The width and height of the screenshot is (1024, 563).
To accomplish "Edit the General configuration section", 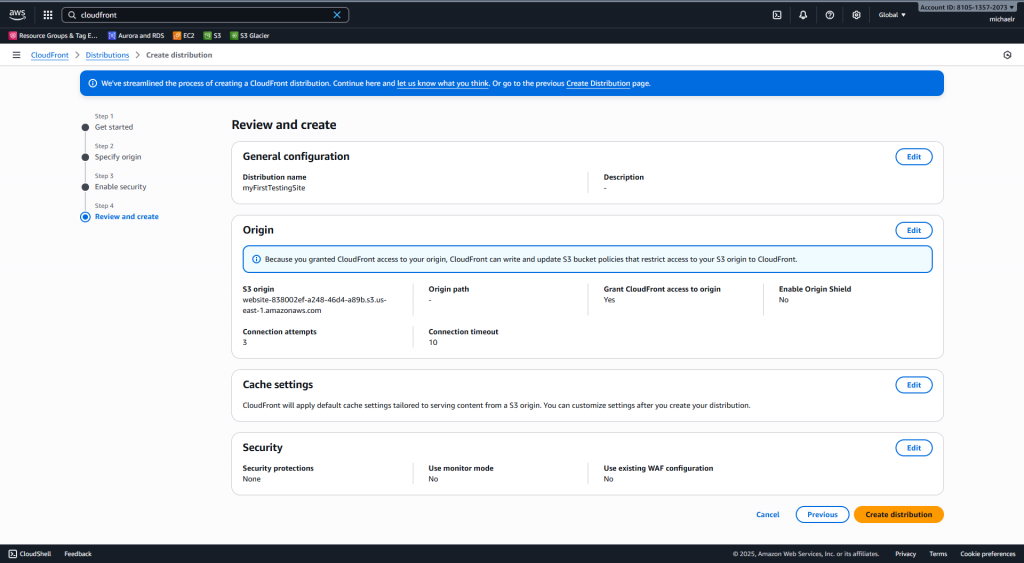I will pyautogui.click(x=914, y=157).
